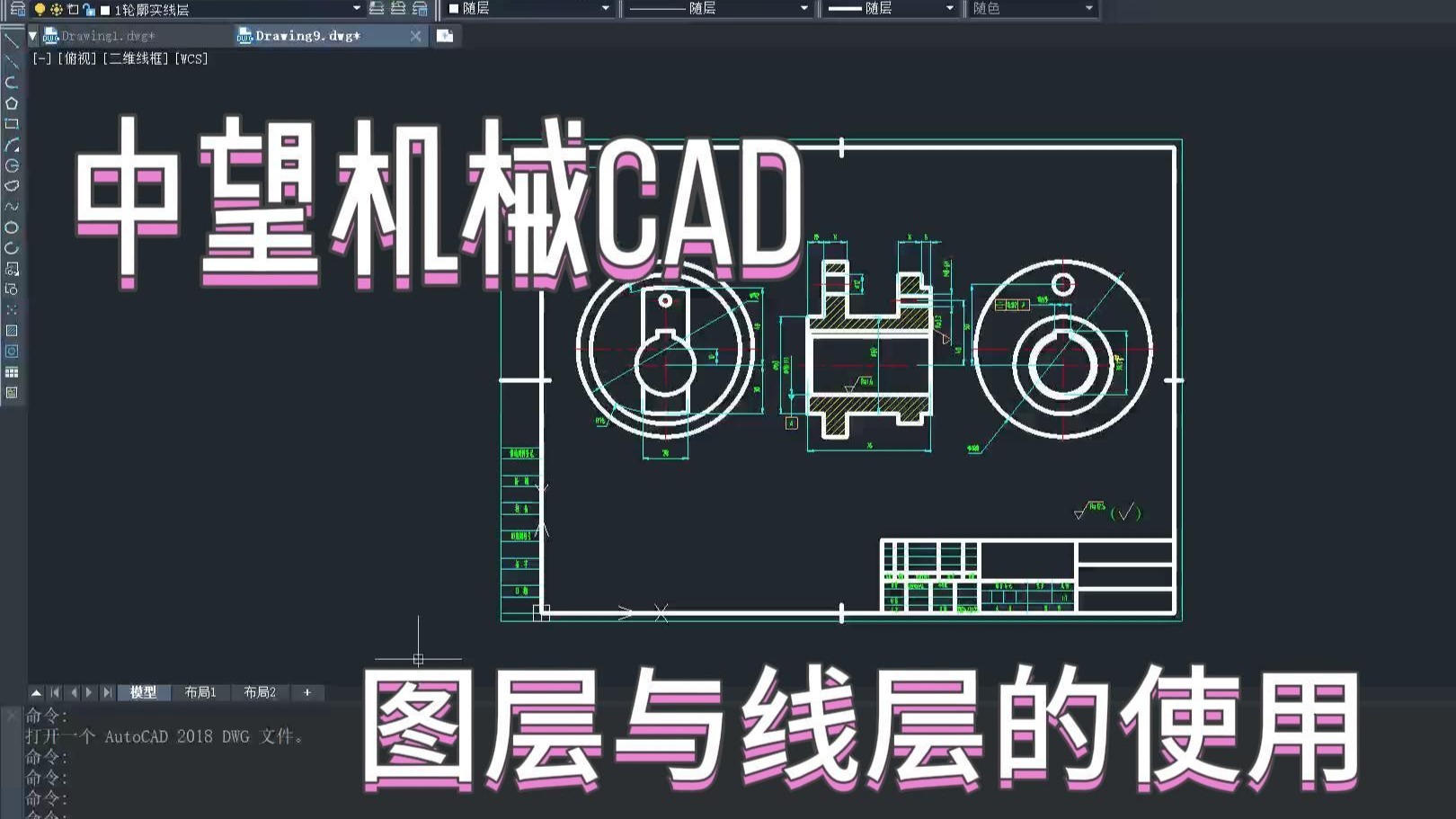Image resolution: width=1456 pixels, height=819 pixels.
Task: Click the right circular view of the part
Action: point(1062,350)
